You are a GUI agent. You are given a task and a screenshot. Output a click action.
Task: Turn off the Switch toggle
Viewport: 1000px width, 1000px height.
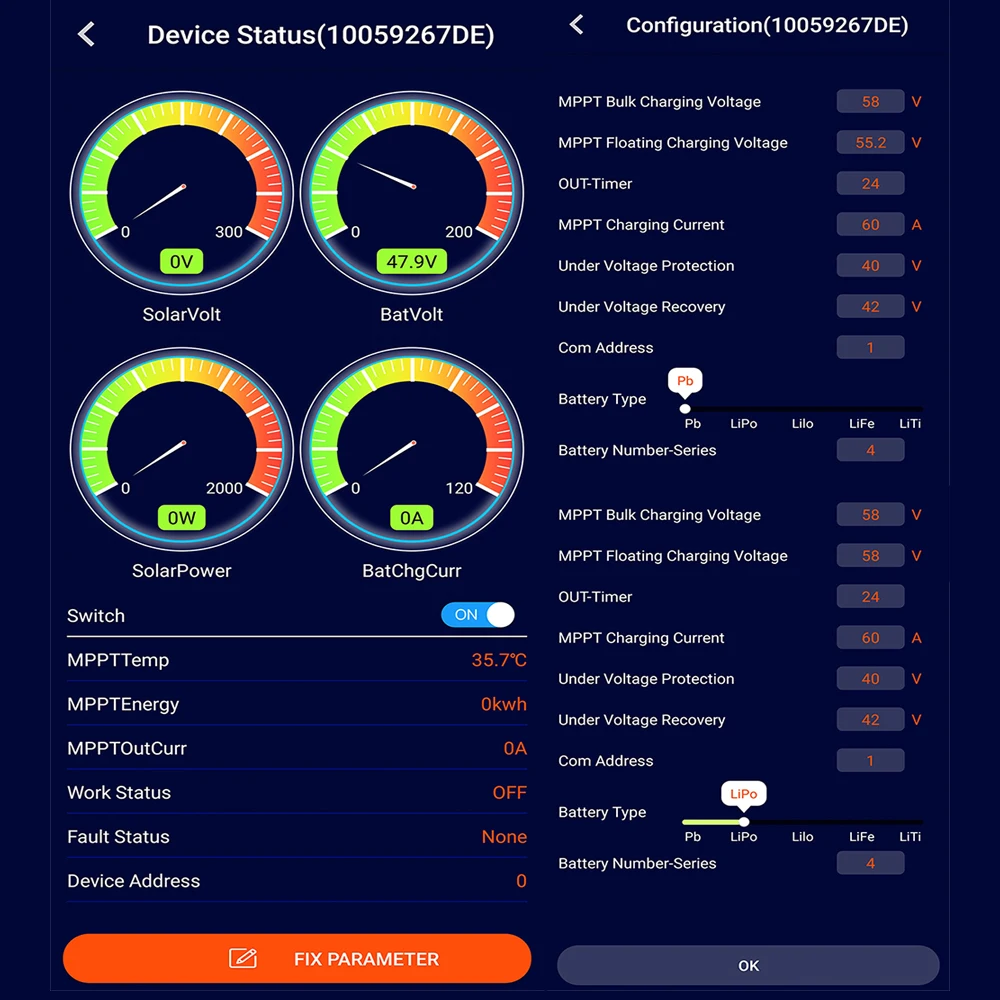478,615
